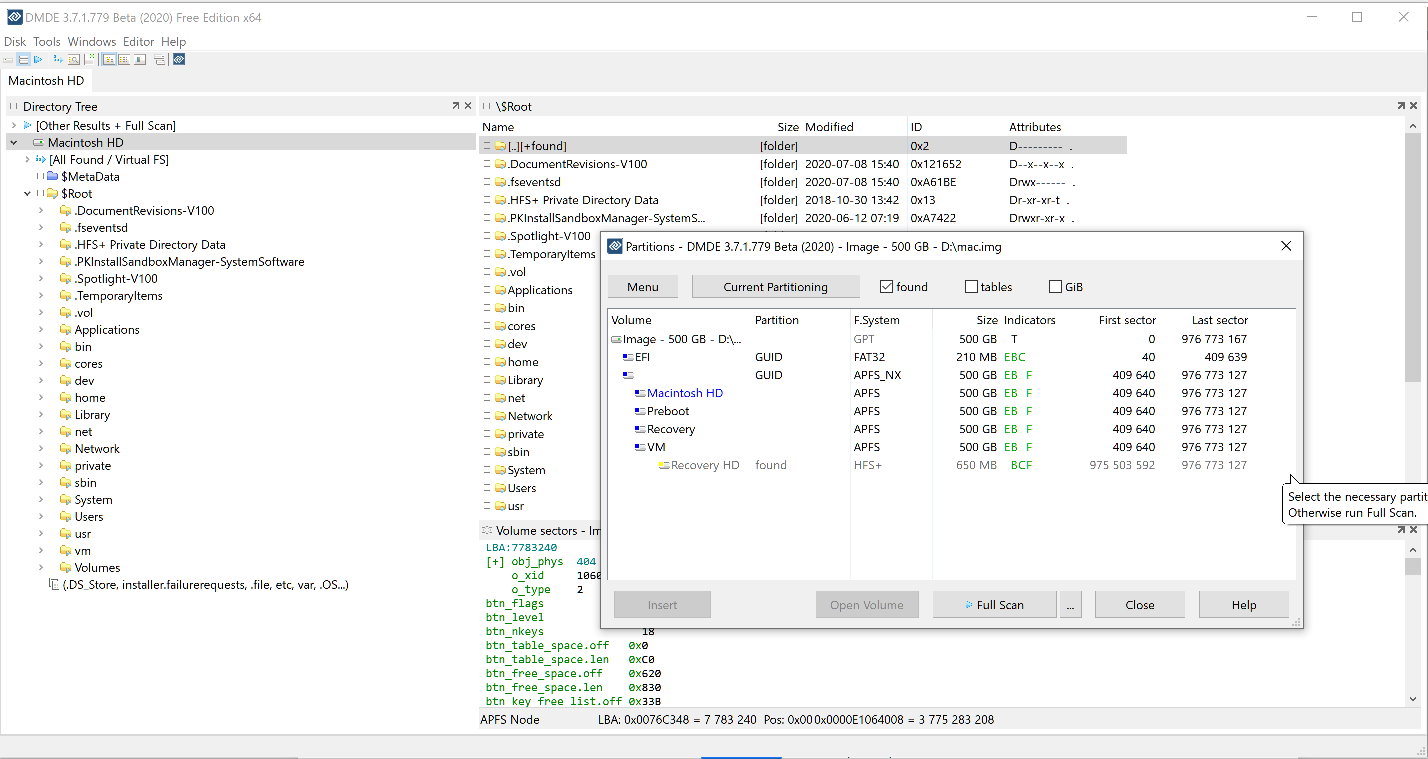Viewport: 1428px width, 759px height.
Task: Expand .DocumentRevisions-V100 in Directory Tree
Action: 41,211
